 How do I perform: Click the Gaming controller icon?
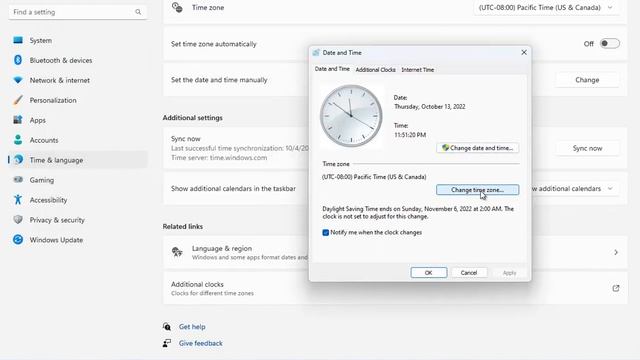pyautogui.click(x=18, y=180)
